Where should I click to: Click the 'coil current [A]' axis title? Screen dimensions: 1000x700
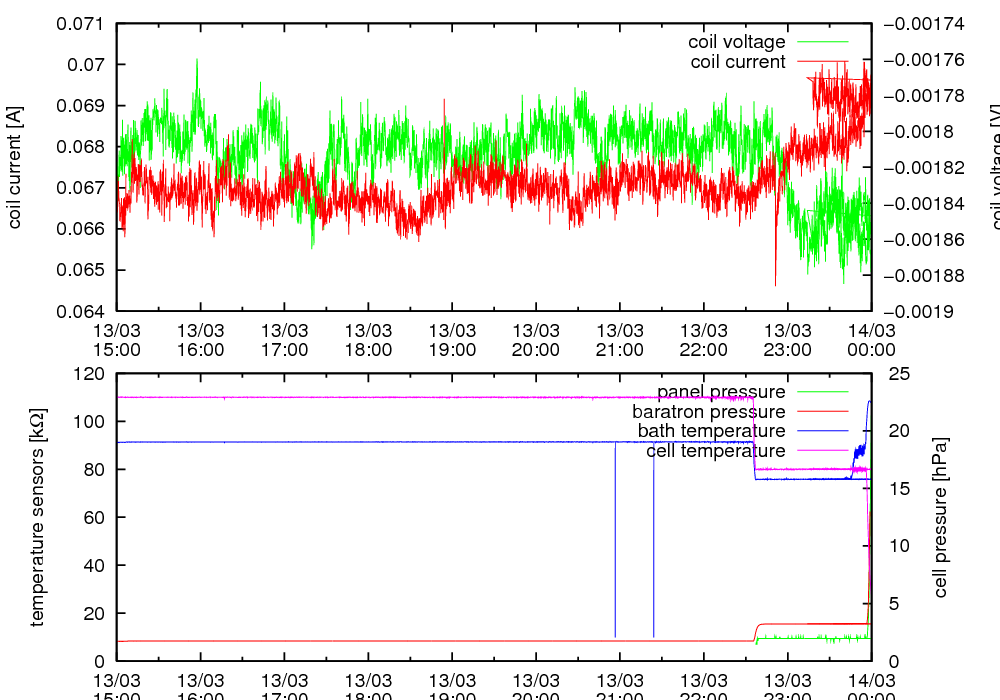(x=15, y=167)
